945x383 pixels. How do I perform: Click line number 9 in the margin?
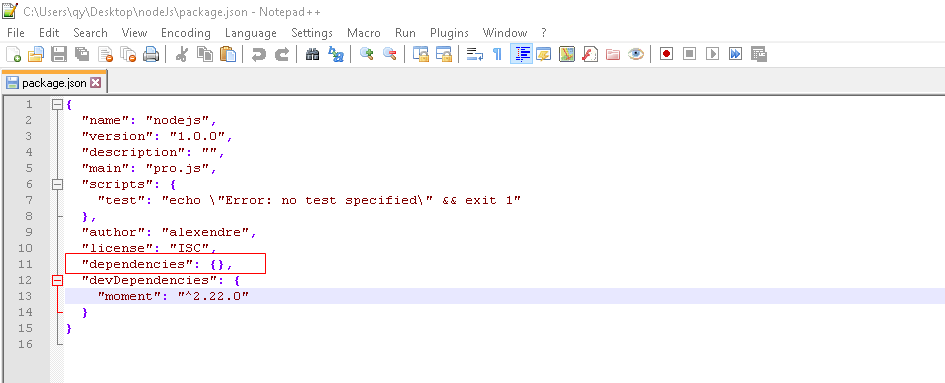pos(29,232)
